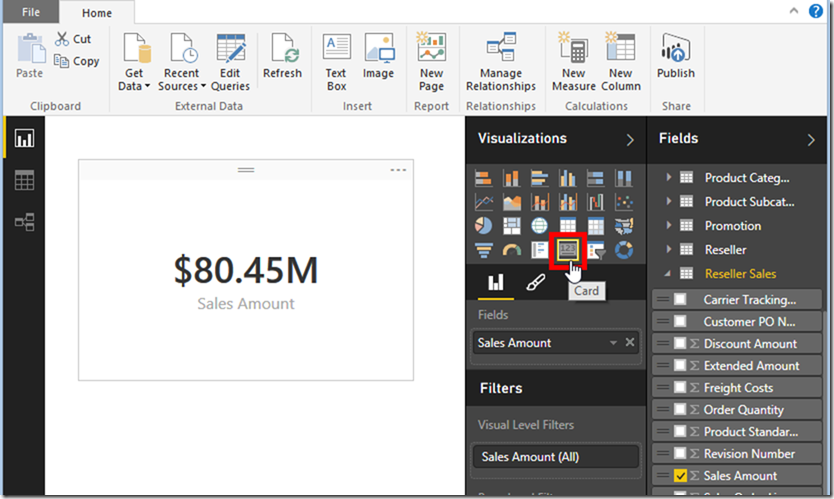Check the Product Standar... field

point(680,431)
